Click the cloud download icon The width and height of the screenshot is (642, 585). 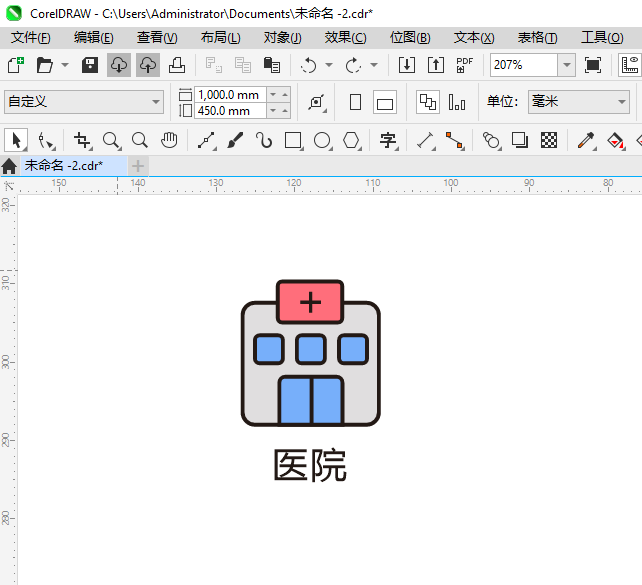[119, 65]
